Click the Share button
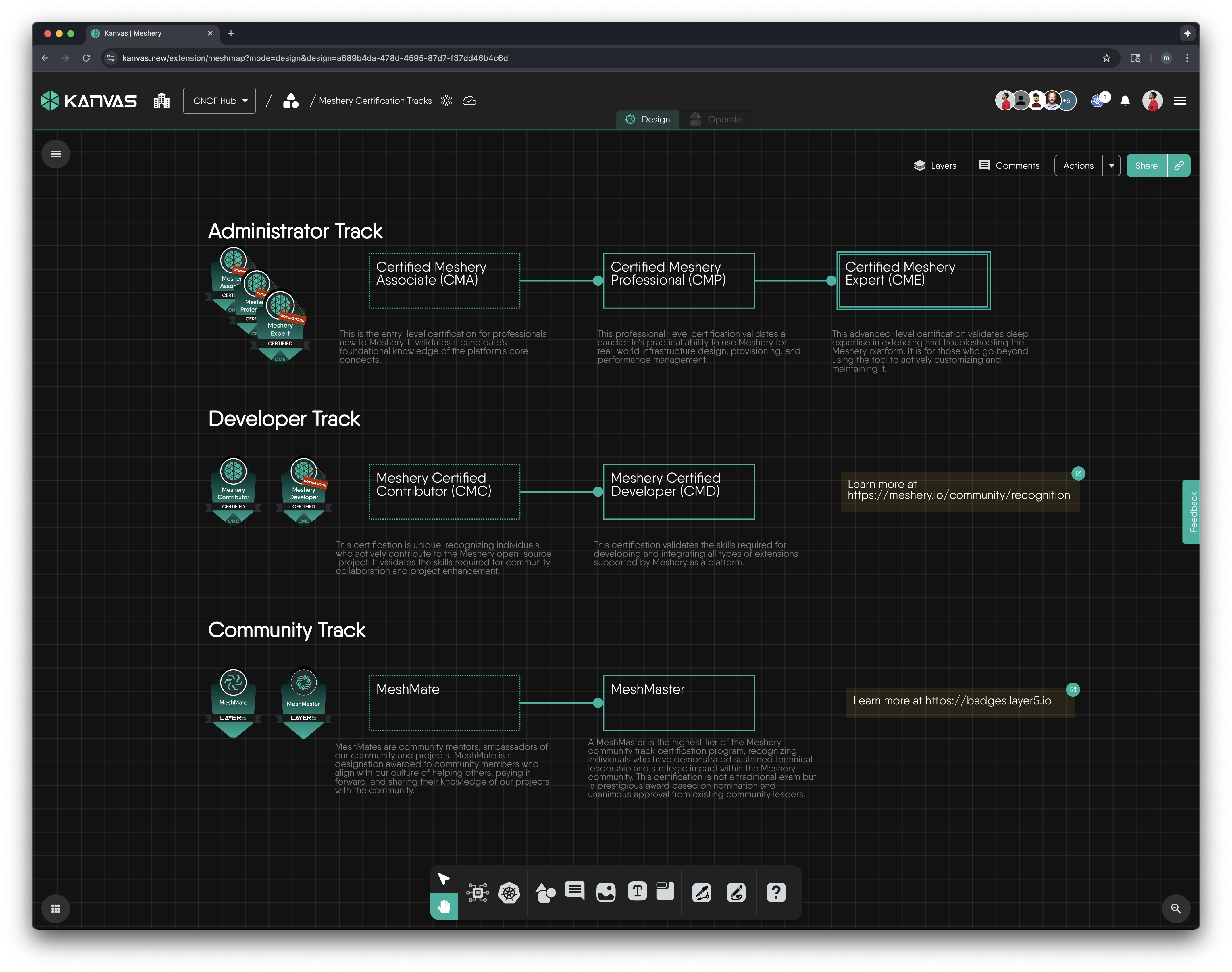Viewport: 1232px width, 972px height. [1146, 166]
